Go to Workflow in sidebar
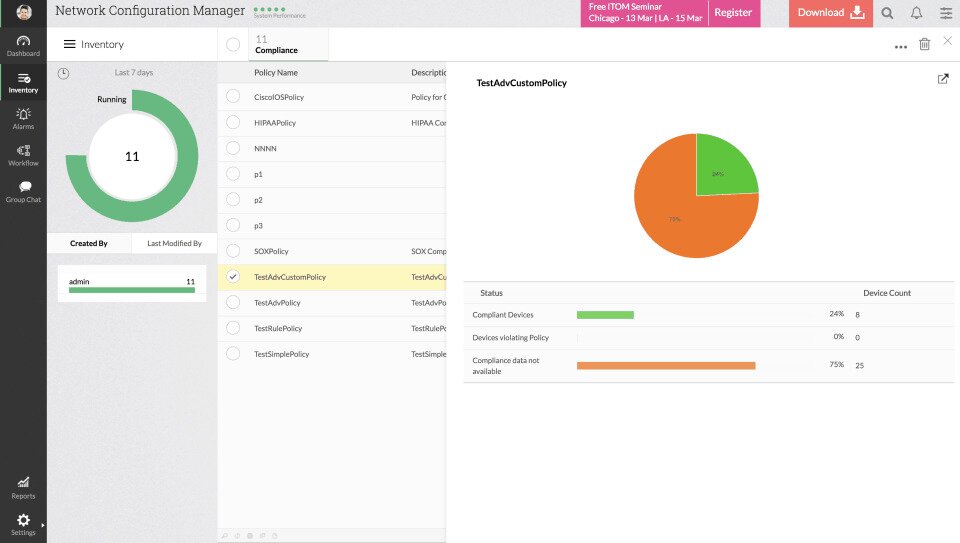 [x=23, y=155]
